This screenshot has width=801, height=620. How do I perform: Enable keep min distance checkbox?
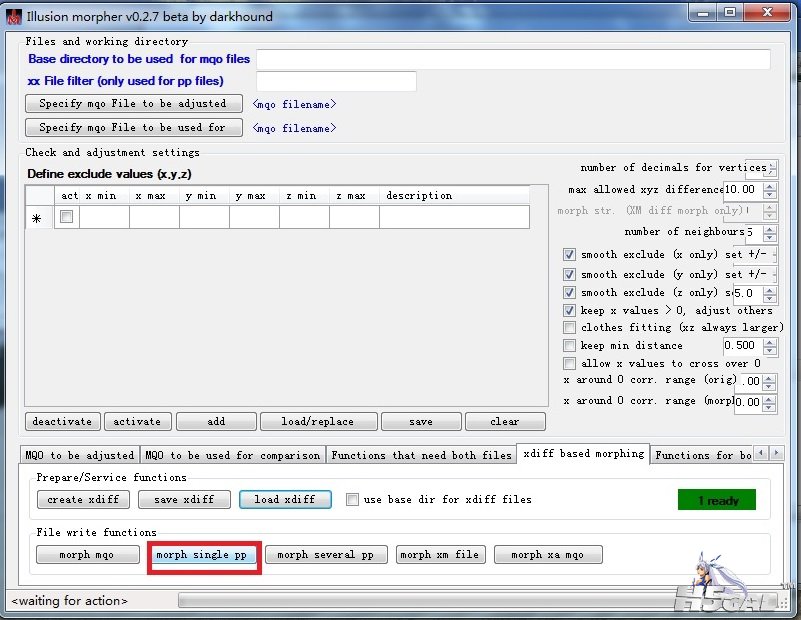[569, 346]
